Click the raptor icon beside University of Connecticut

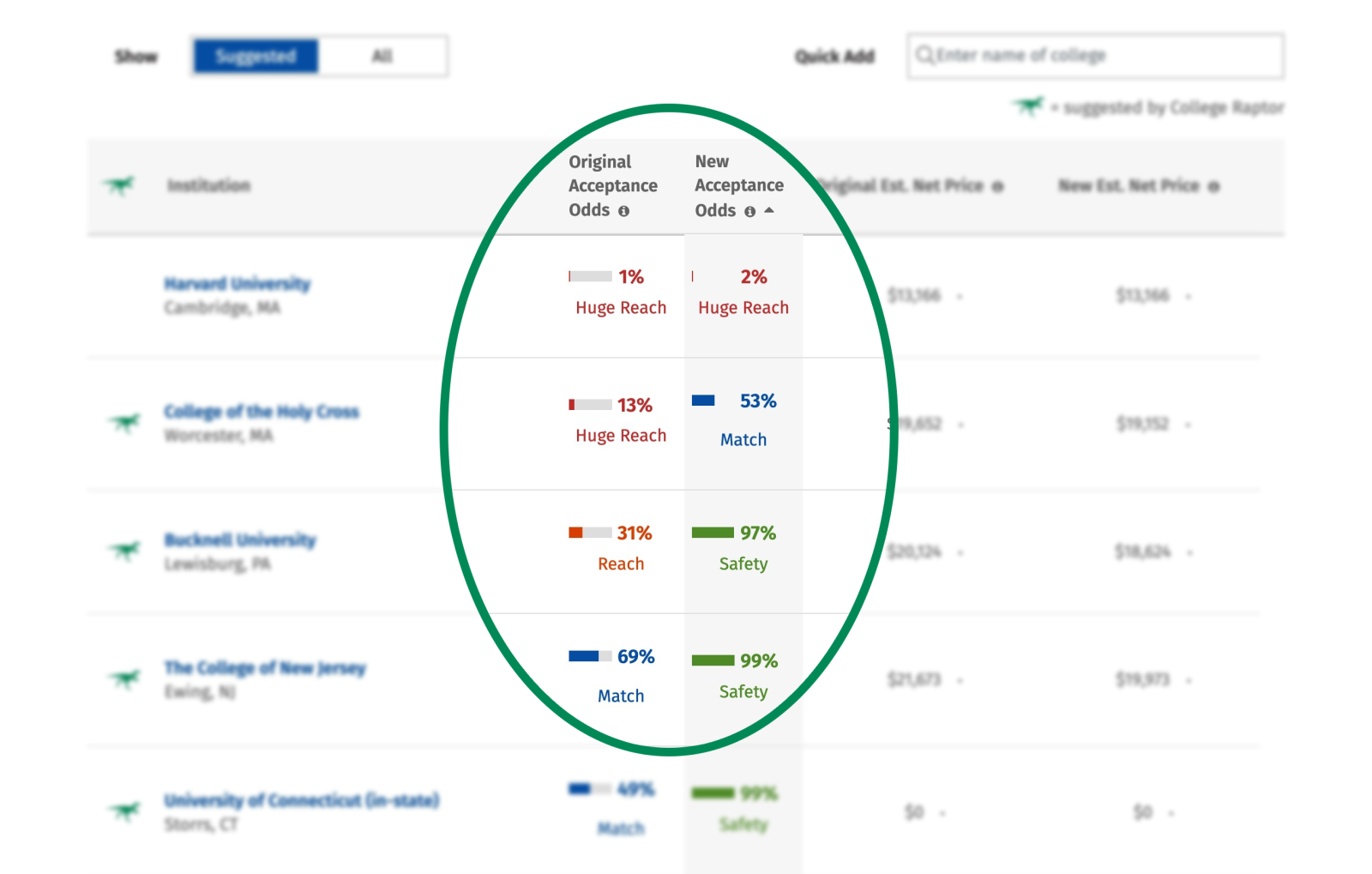[125, 810]
